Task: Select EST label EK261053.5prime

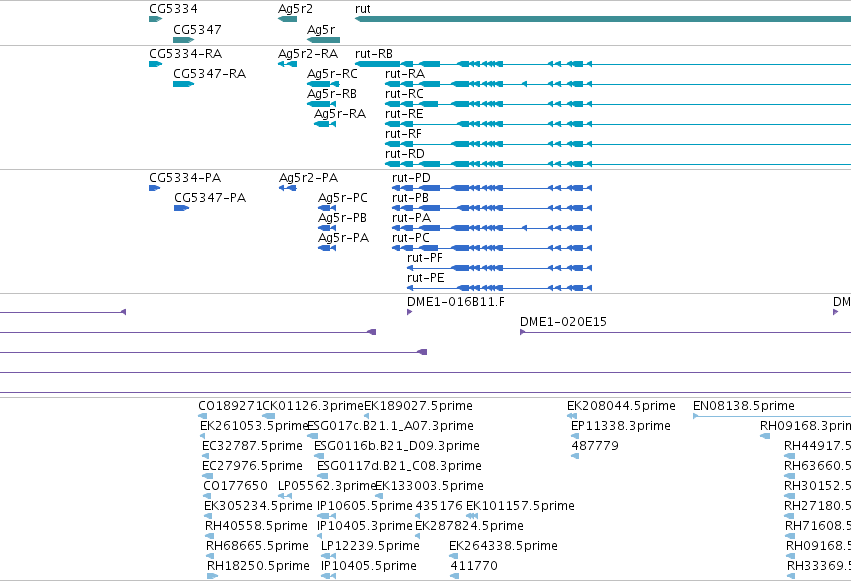Action: [x=254, y=426]
